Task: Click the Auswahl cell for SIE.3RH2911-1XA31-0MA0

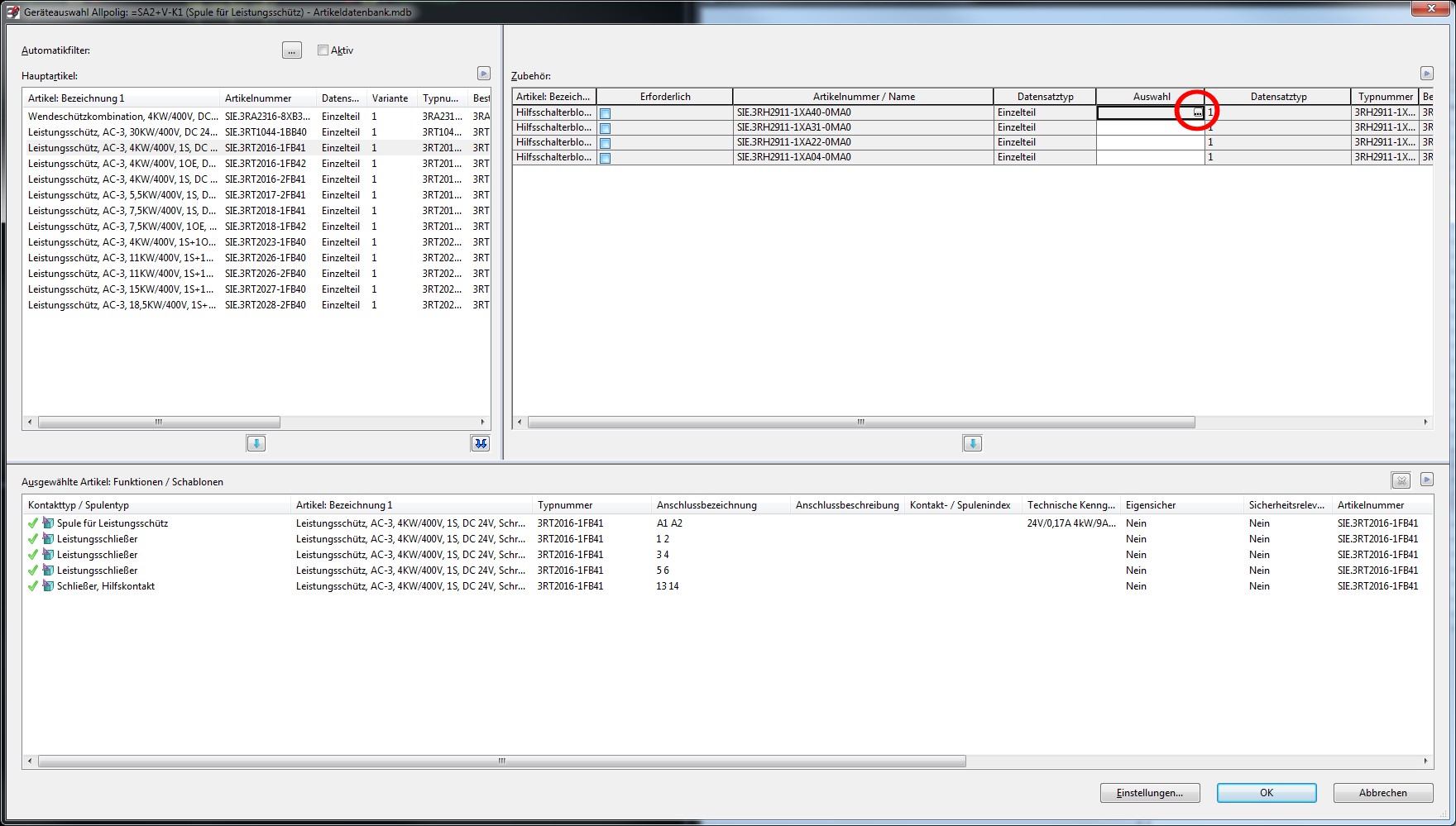Action: (1150, 127)
